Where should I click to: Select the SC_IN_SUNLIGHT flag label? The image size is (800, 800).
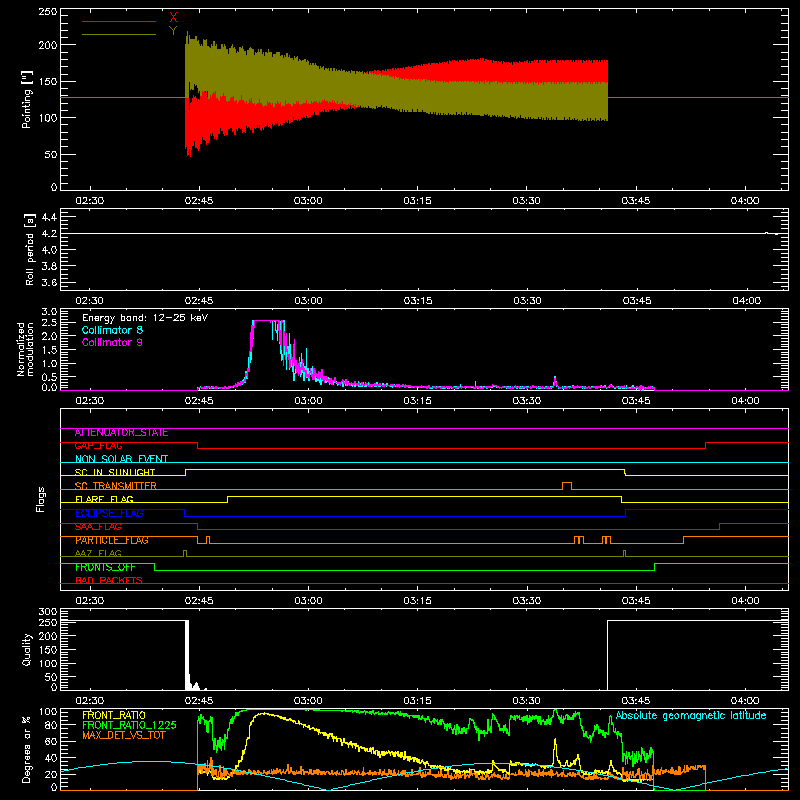pos(115,472)
